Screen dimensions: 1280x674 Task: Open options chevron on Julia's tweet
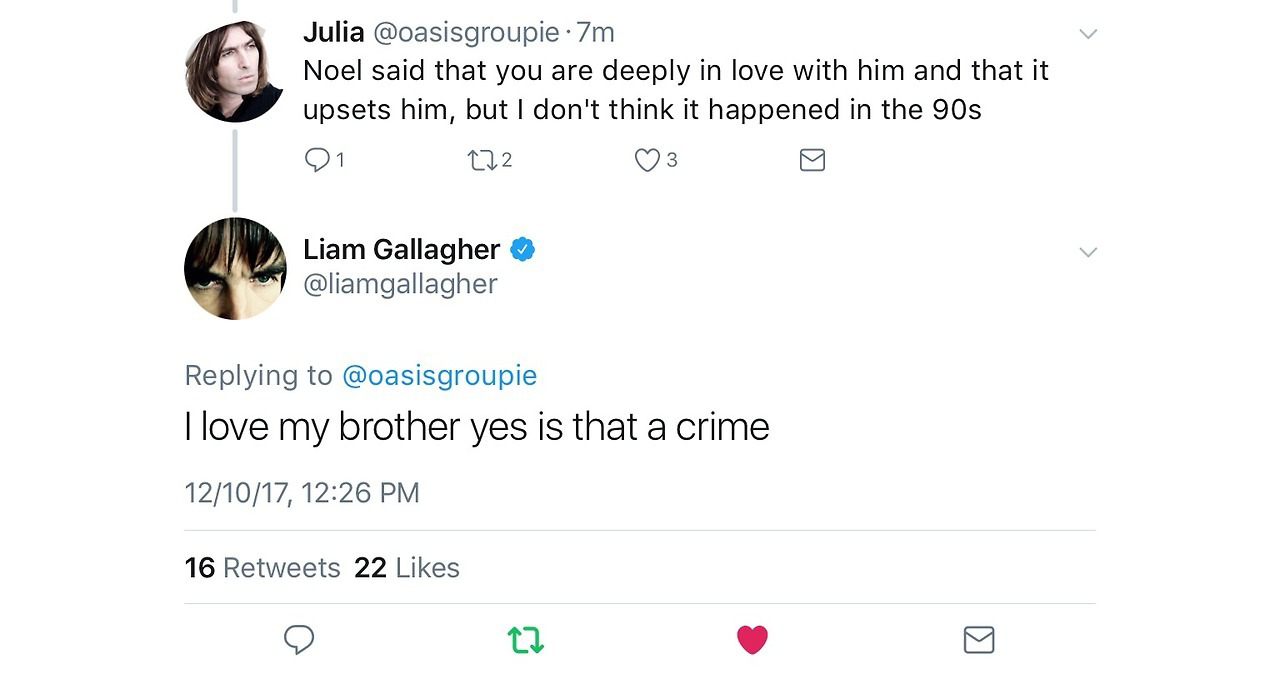1088,34
